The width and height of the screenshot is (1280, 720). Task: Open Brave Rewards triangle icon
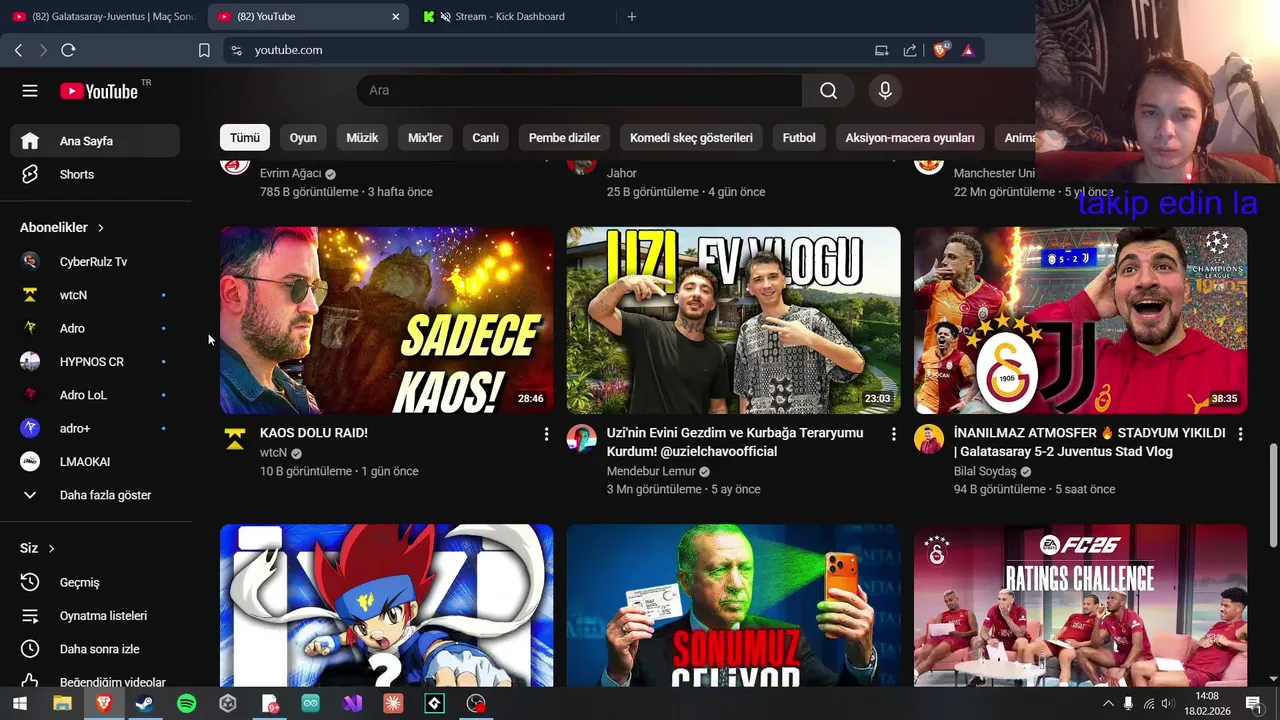click(968, 50)
